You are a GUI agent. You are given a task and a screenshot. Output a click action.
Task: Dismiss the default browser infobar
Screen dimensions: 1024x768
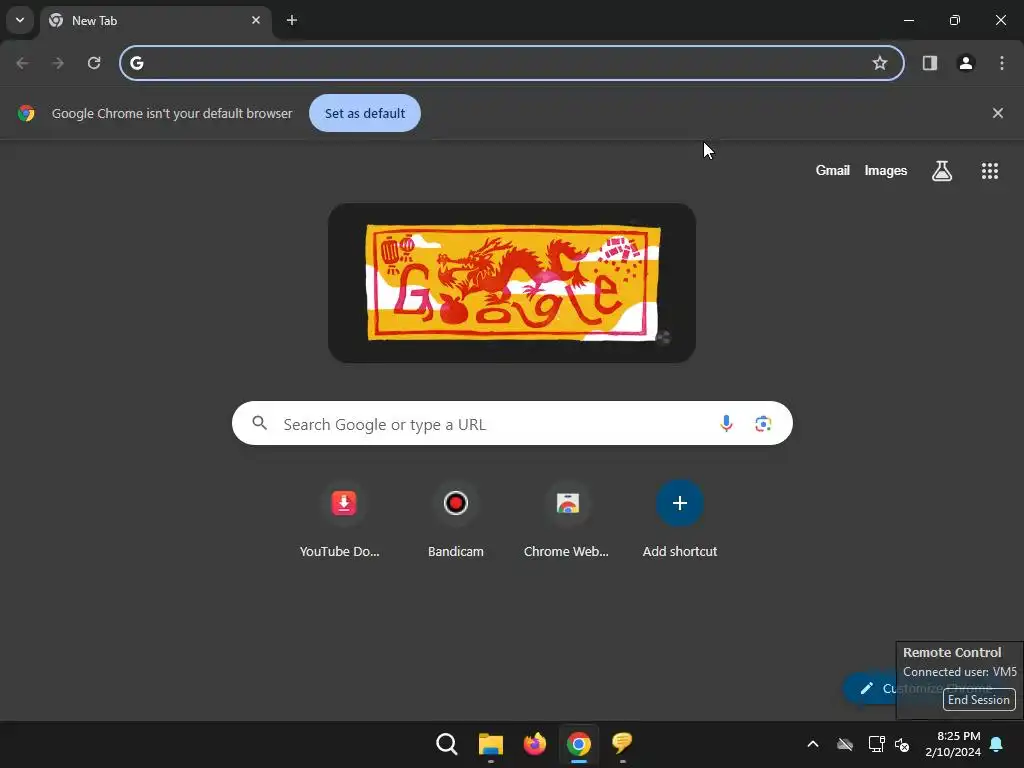(x=998, y=113)
